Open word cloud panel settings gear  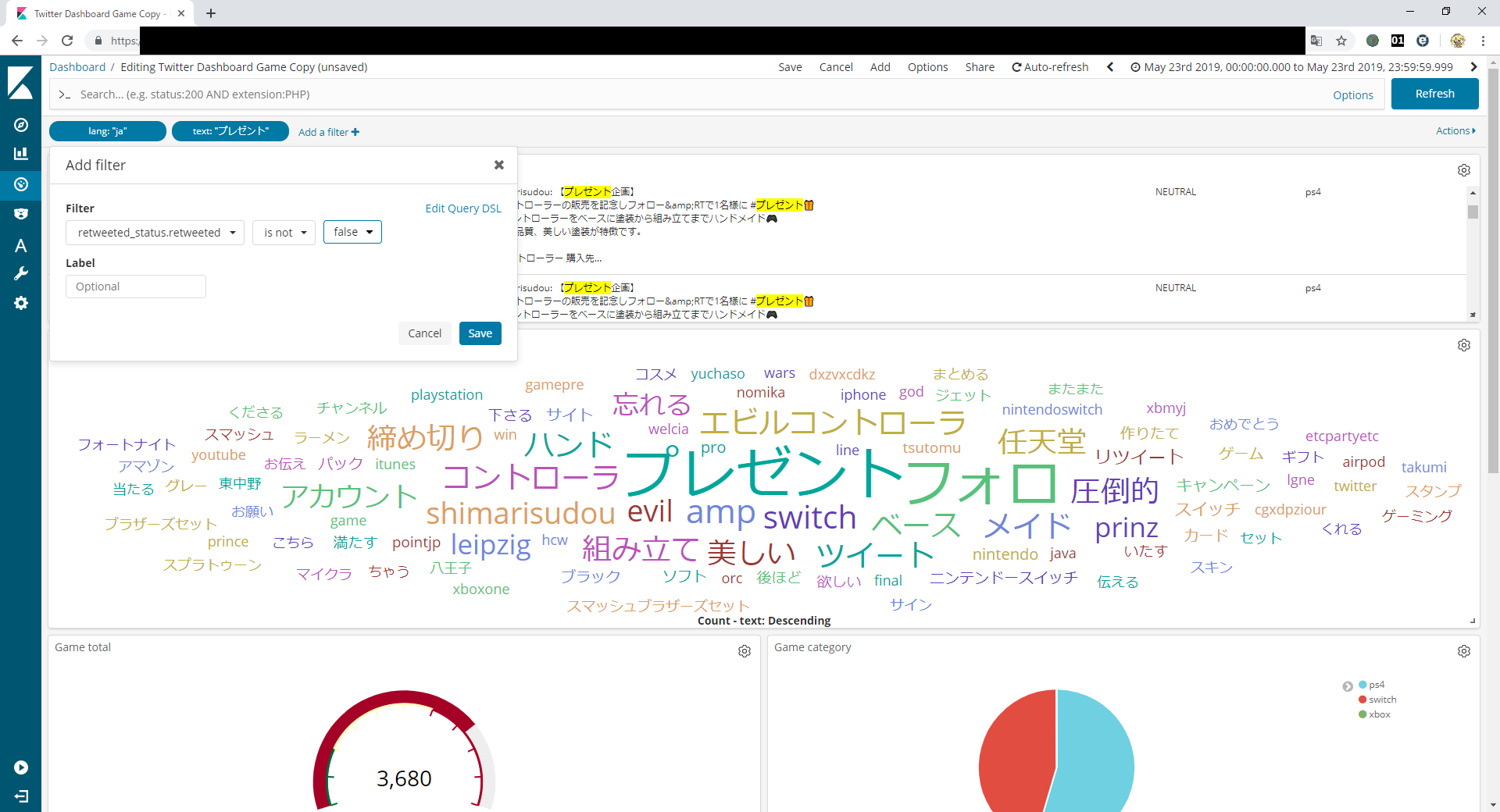(1463, 345)
